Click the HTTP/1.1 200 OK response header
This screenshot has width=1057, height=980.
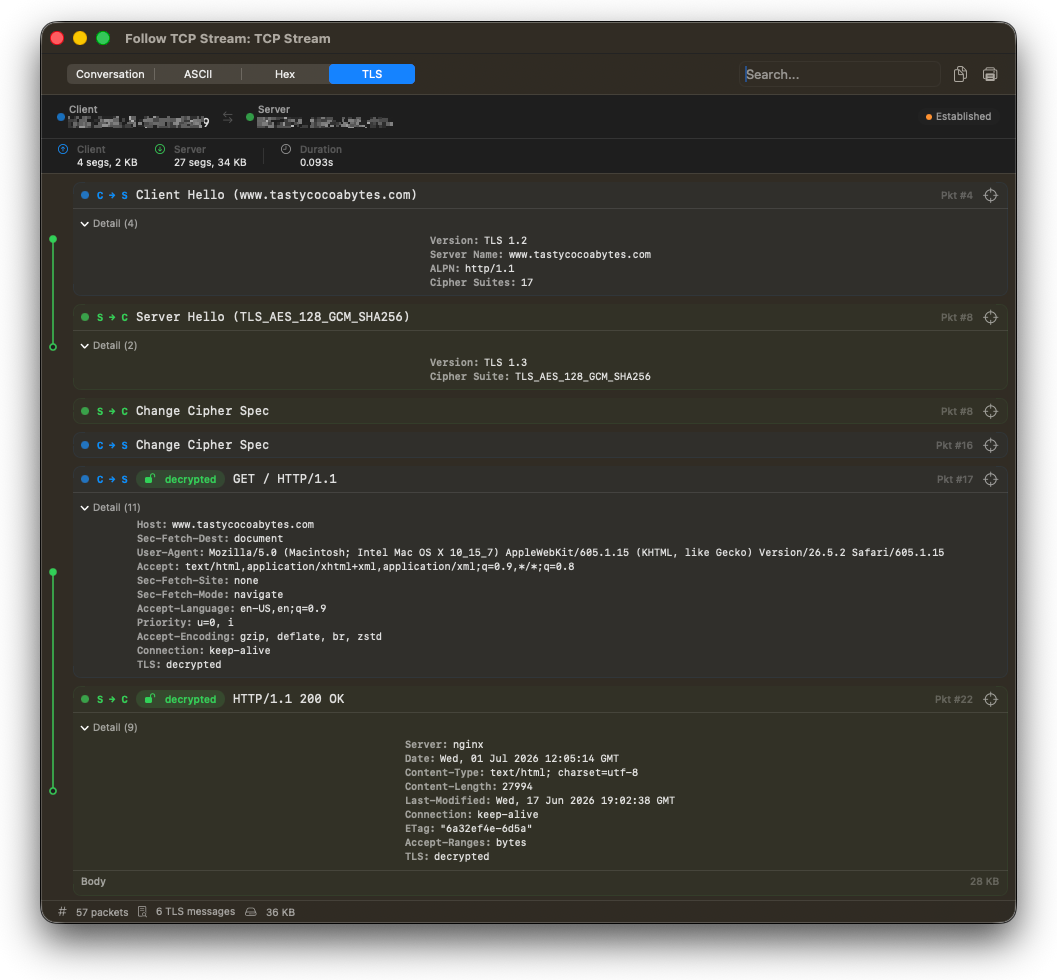coord(540,700)
